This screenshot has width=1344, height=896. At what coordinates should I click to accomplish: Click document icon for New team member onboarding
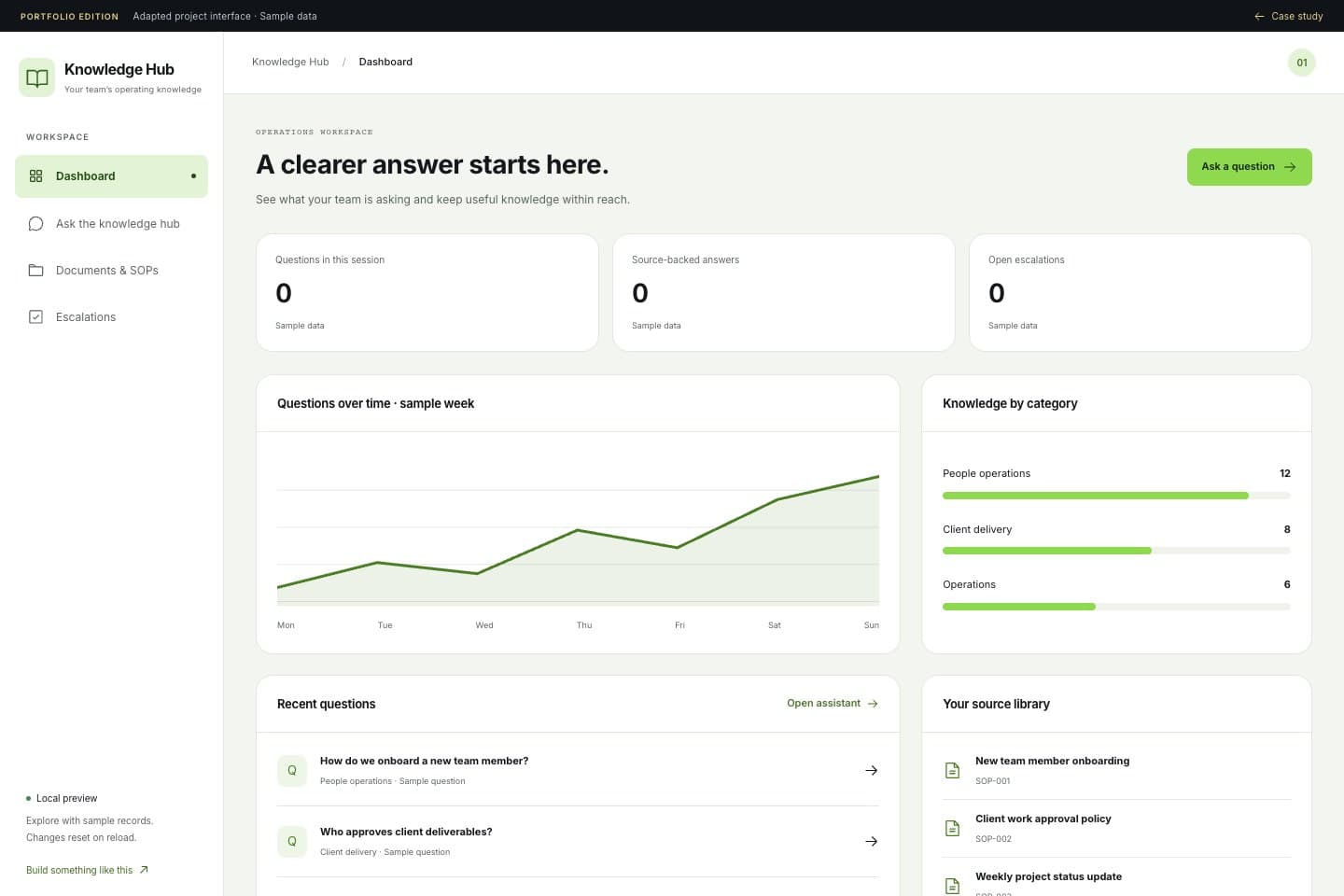tap(952, 771)
